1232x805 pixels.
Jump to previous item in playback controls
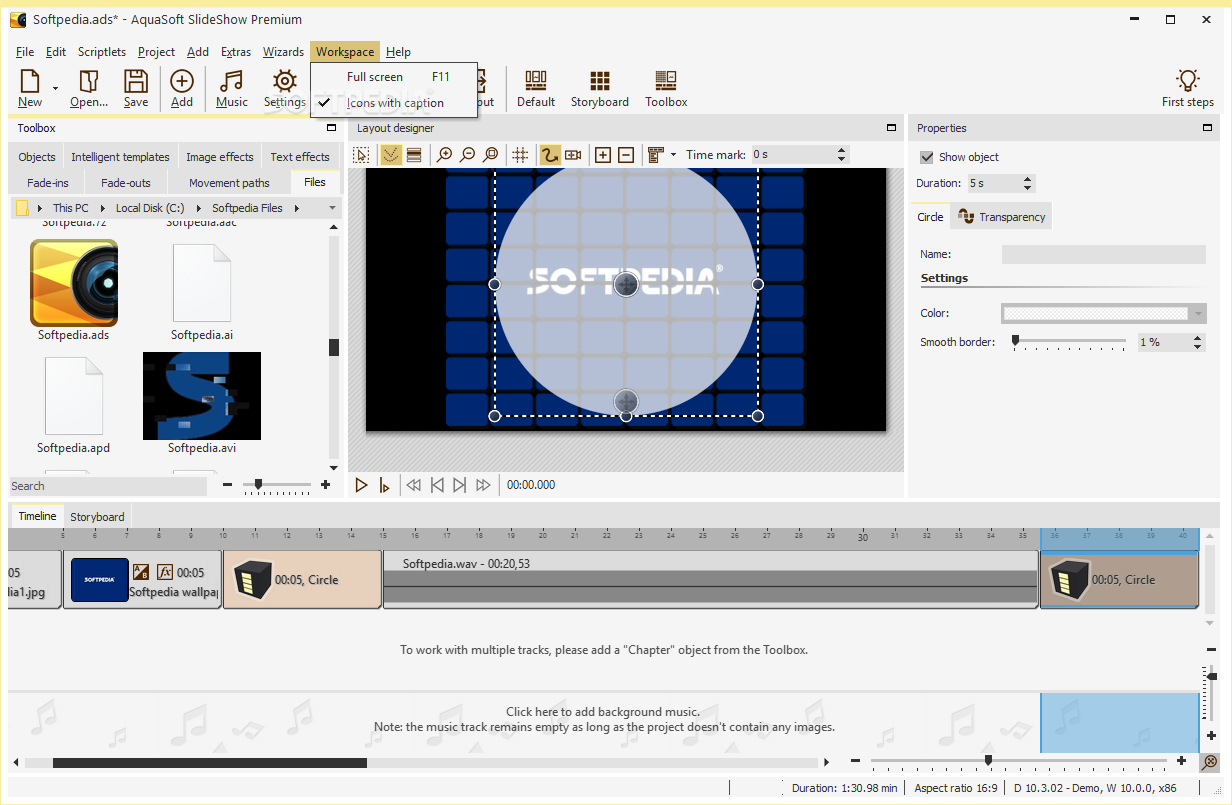[437, 485]
